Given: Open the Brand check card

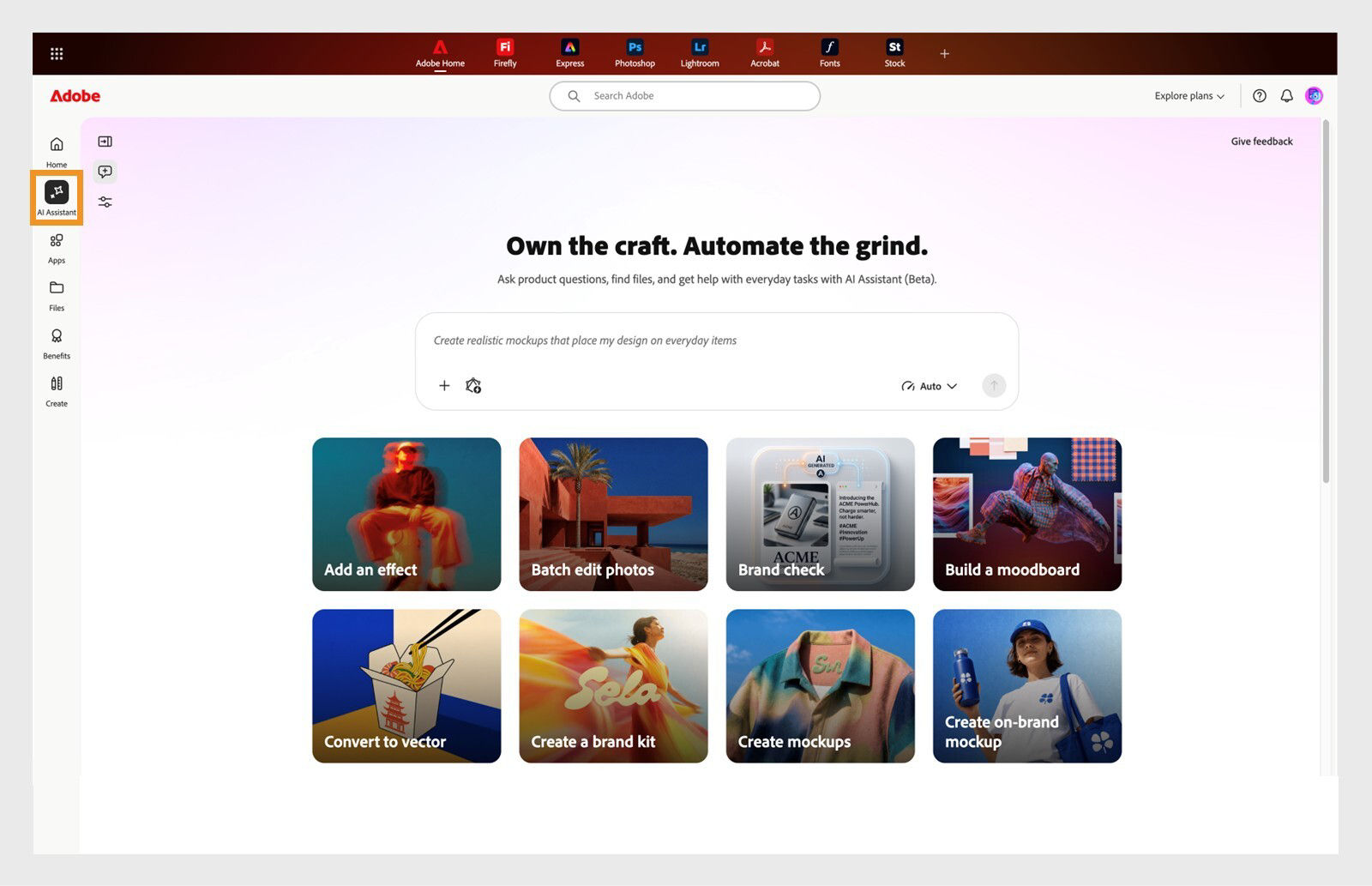Looking at the screenshot, I should pos(820,515).
